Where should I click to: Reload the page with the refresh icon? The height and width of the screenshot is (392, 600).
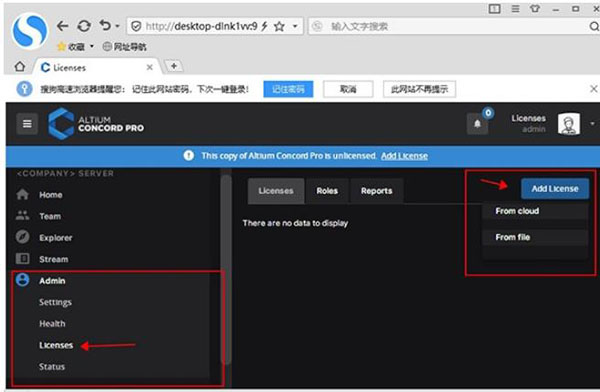coord(84,26)
